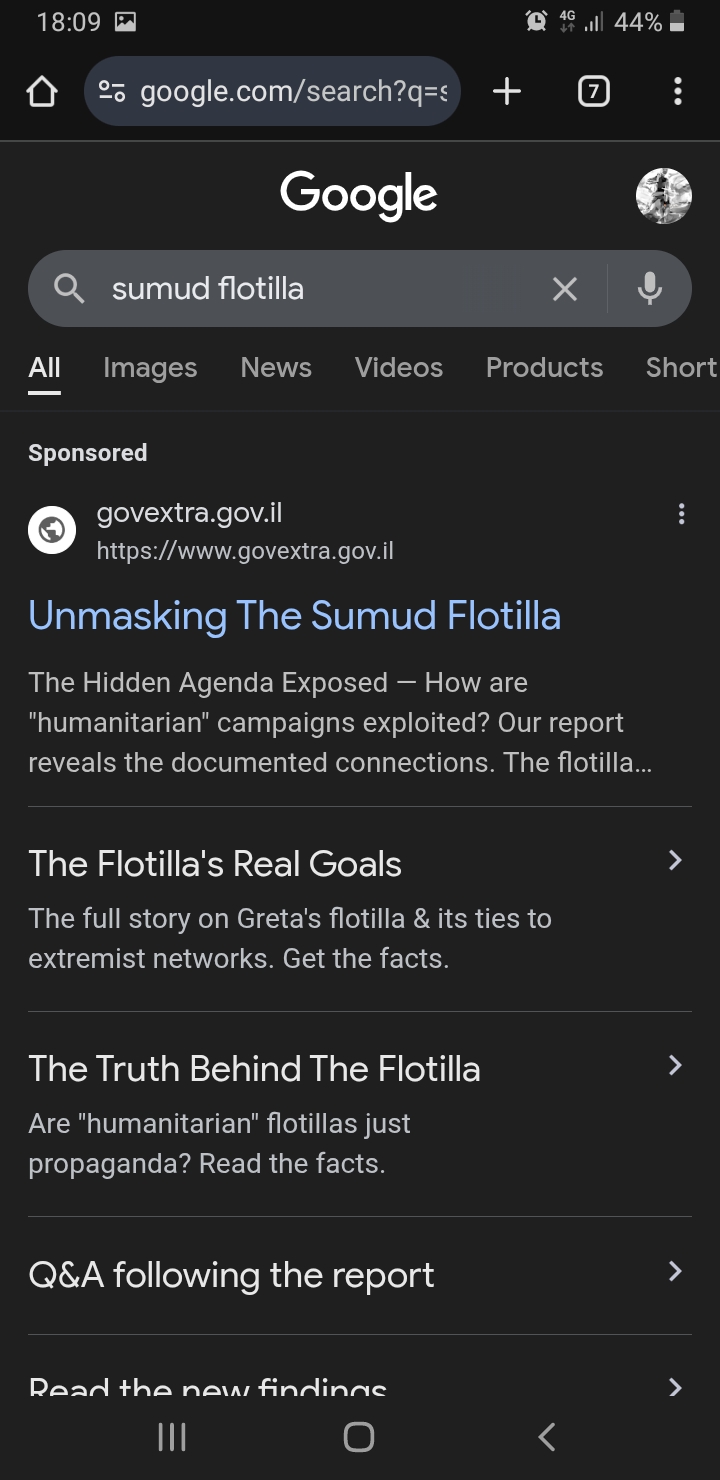Tap the browser home icon

tap(42, 92)
